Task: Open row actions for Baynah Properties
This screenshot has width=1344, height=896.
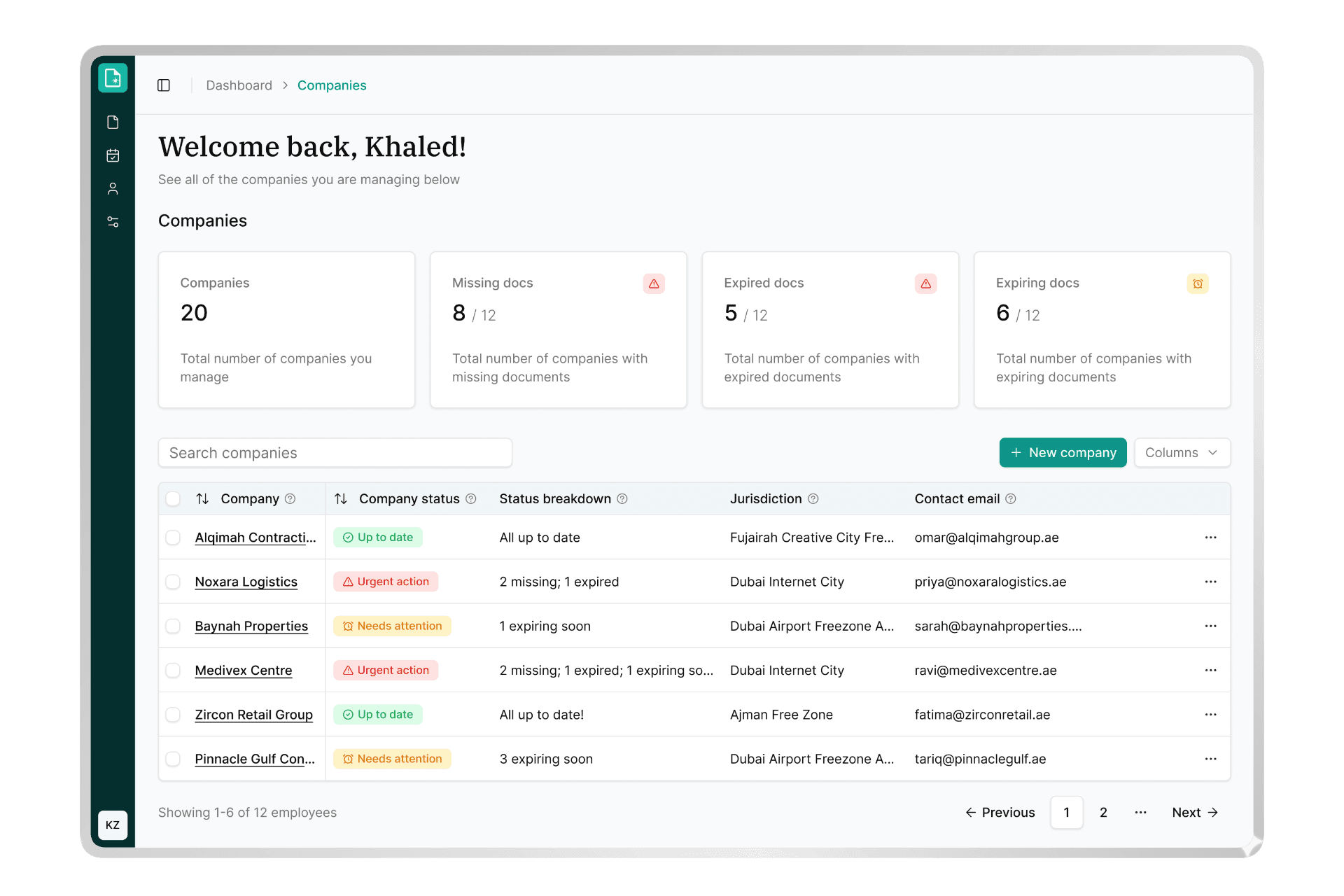Action: click(1210, 626)
